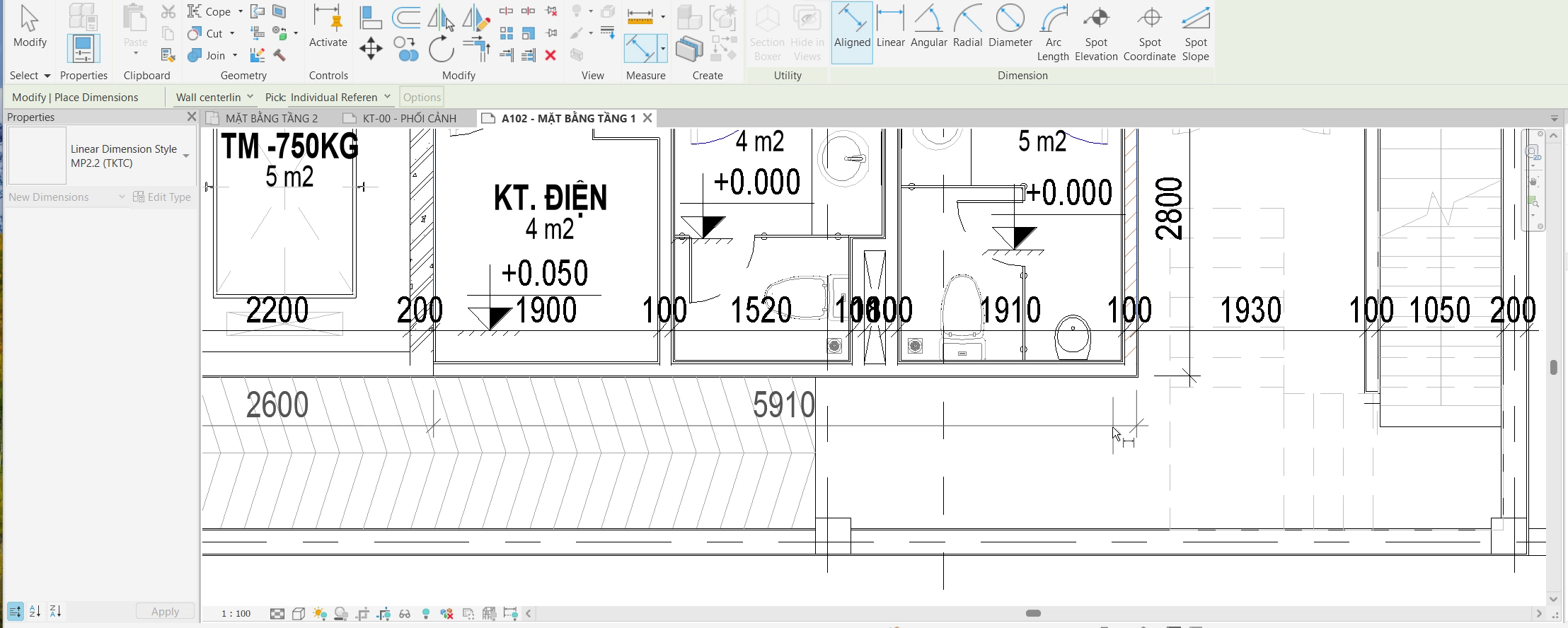Click the Measure Between Two References icon
1568x628 pixels.
[641, 15]
